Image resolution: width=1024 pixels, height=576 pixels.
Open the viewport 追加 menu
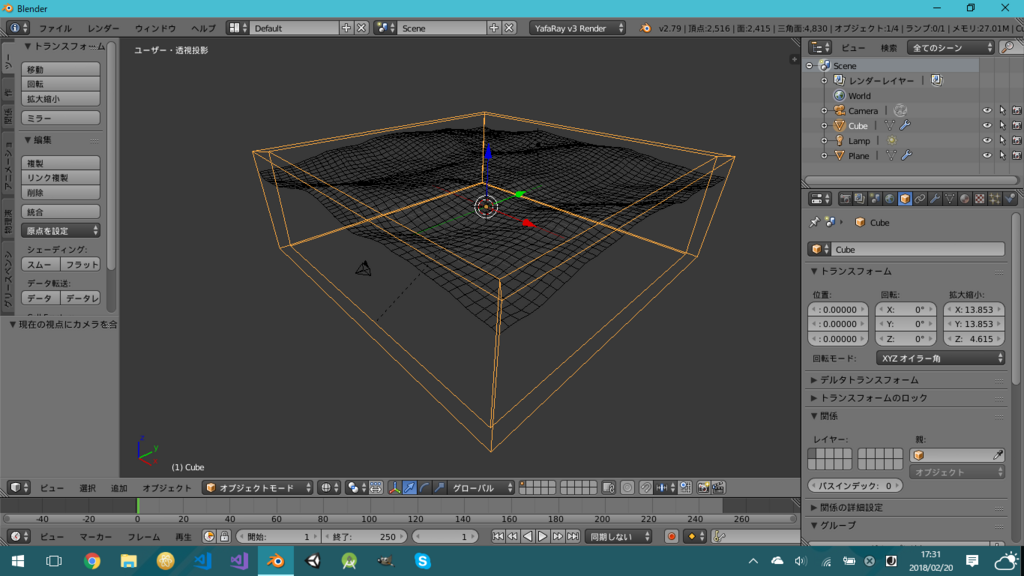pyautogui.click(x=119, y=488)
